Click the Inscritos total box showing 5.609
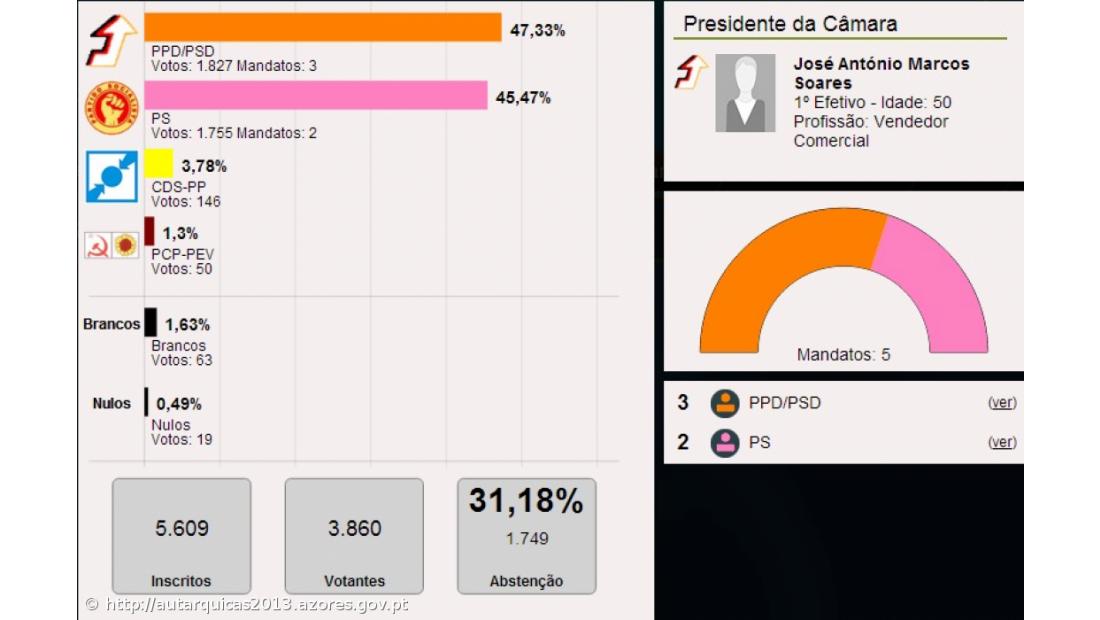Viewport: 1100px width, 620px height. 181,535
